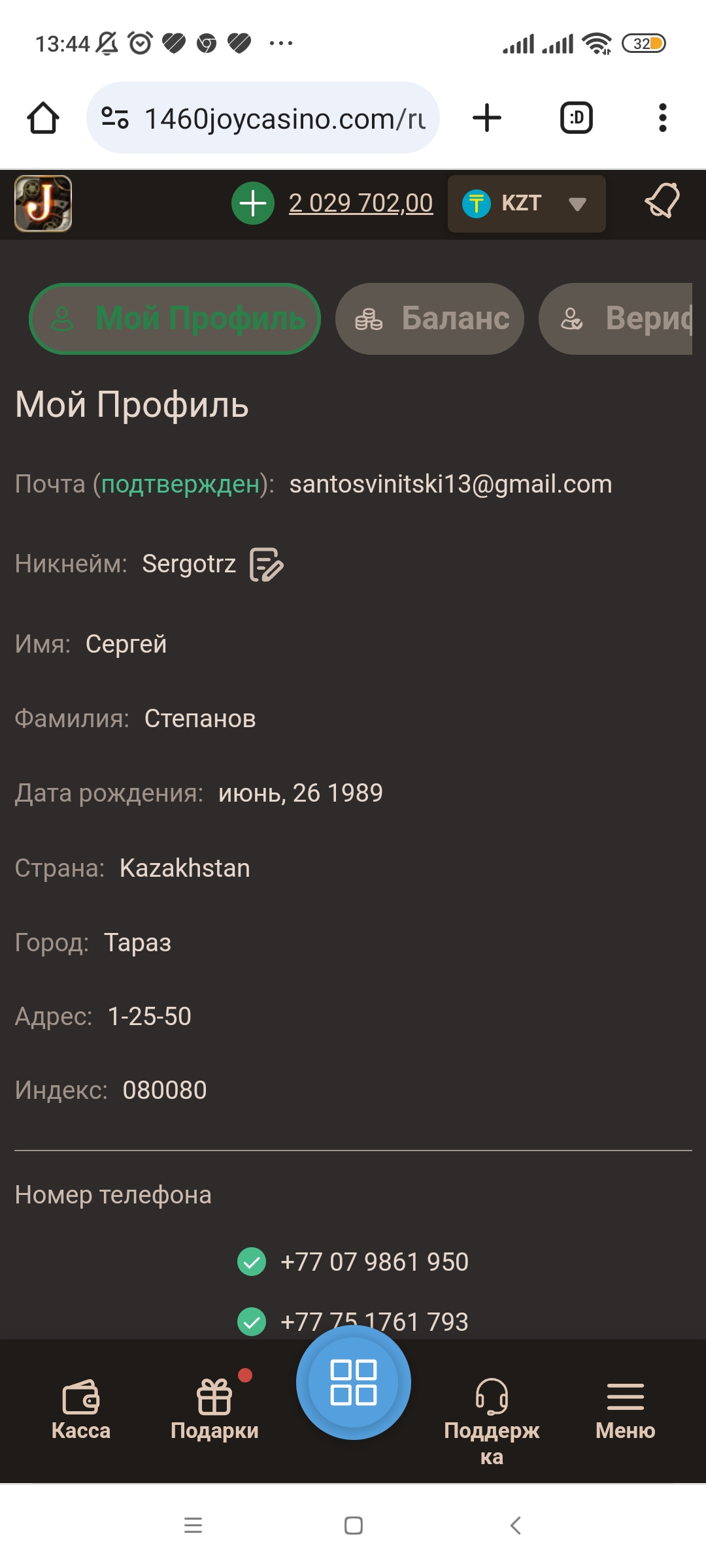Open the notifications bell

(x=662, y=201)
